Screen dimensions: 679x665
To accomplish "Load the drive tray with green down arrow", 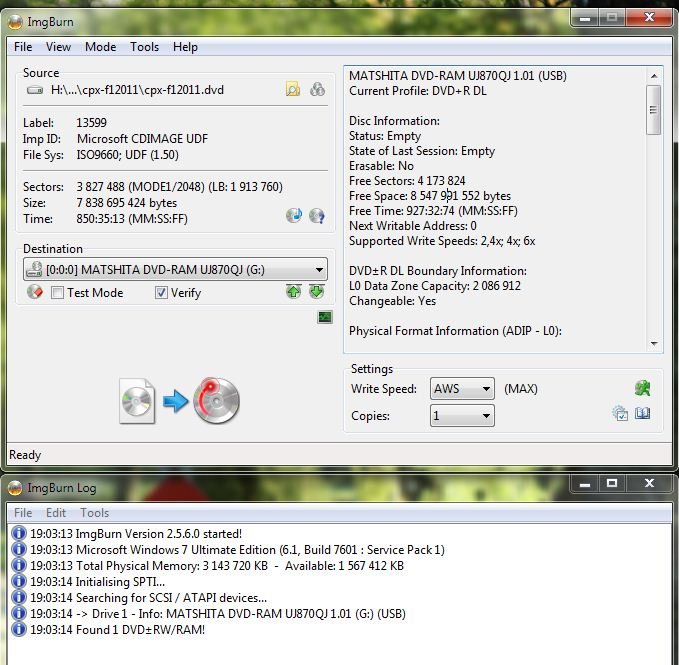I will [317, 292].
